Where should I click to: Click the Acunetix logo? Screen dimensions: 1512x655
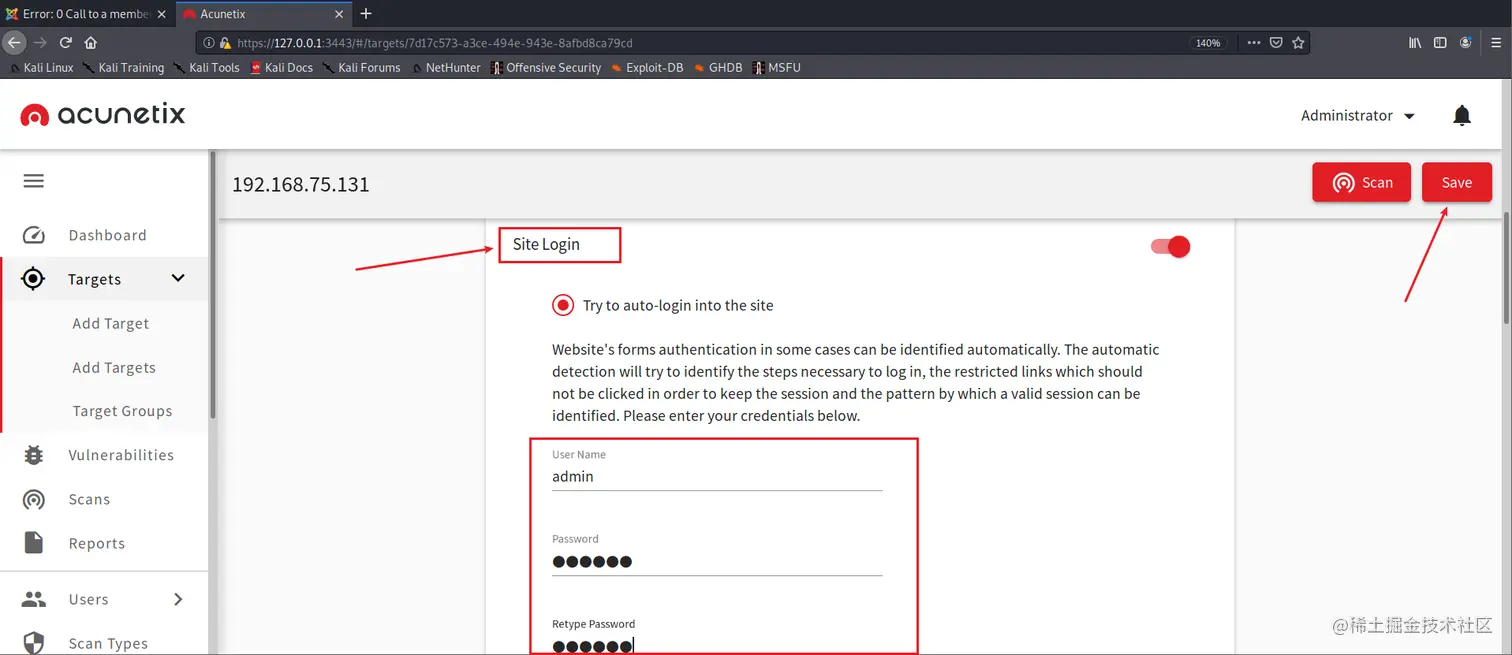pos(102,114)
